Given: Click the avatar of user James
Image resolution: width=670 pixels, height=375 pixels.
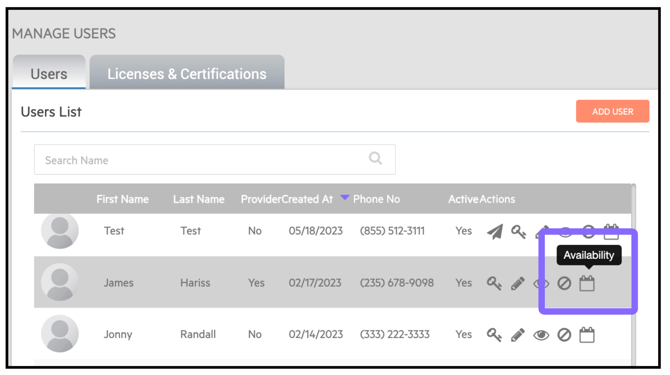Looking at the screenshot, I should [60, 282].
